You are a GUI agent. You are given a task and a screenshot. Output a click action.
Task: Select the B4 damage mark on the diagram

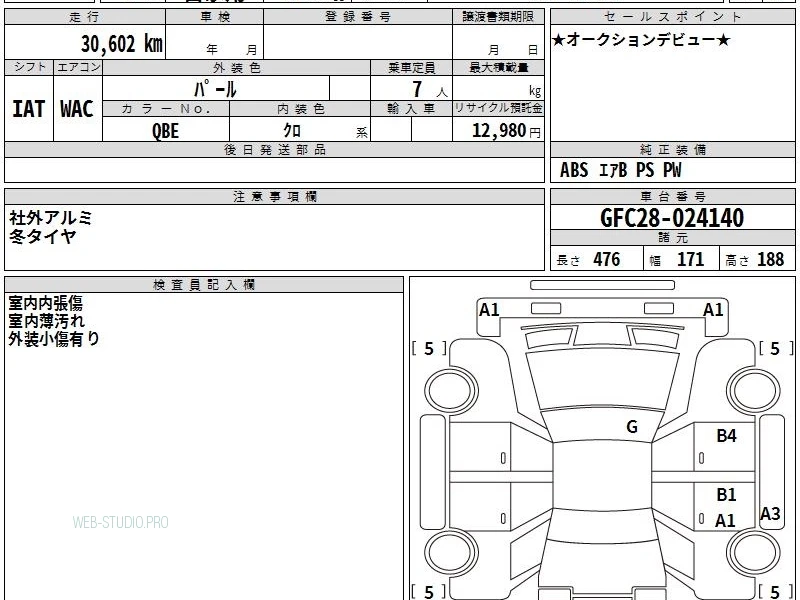coord(726,436)
